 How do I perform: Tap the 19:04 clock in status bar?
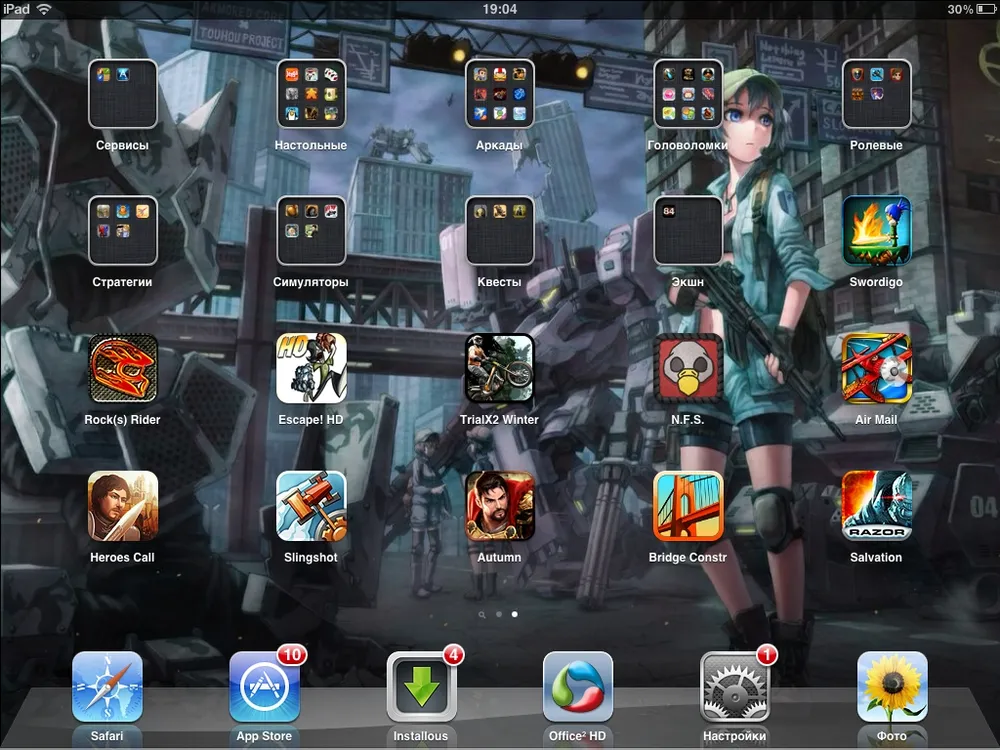[x=499, y=9]
